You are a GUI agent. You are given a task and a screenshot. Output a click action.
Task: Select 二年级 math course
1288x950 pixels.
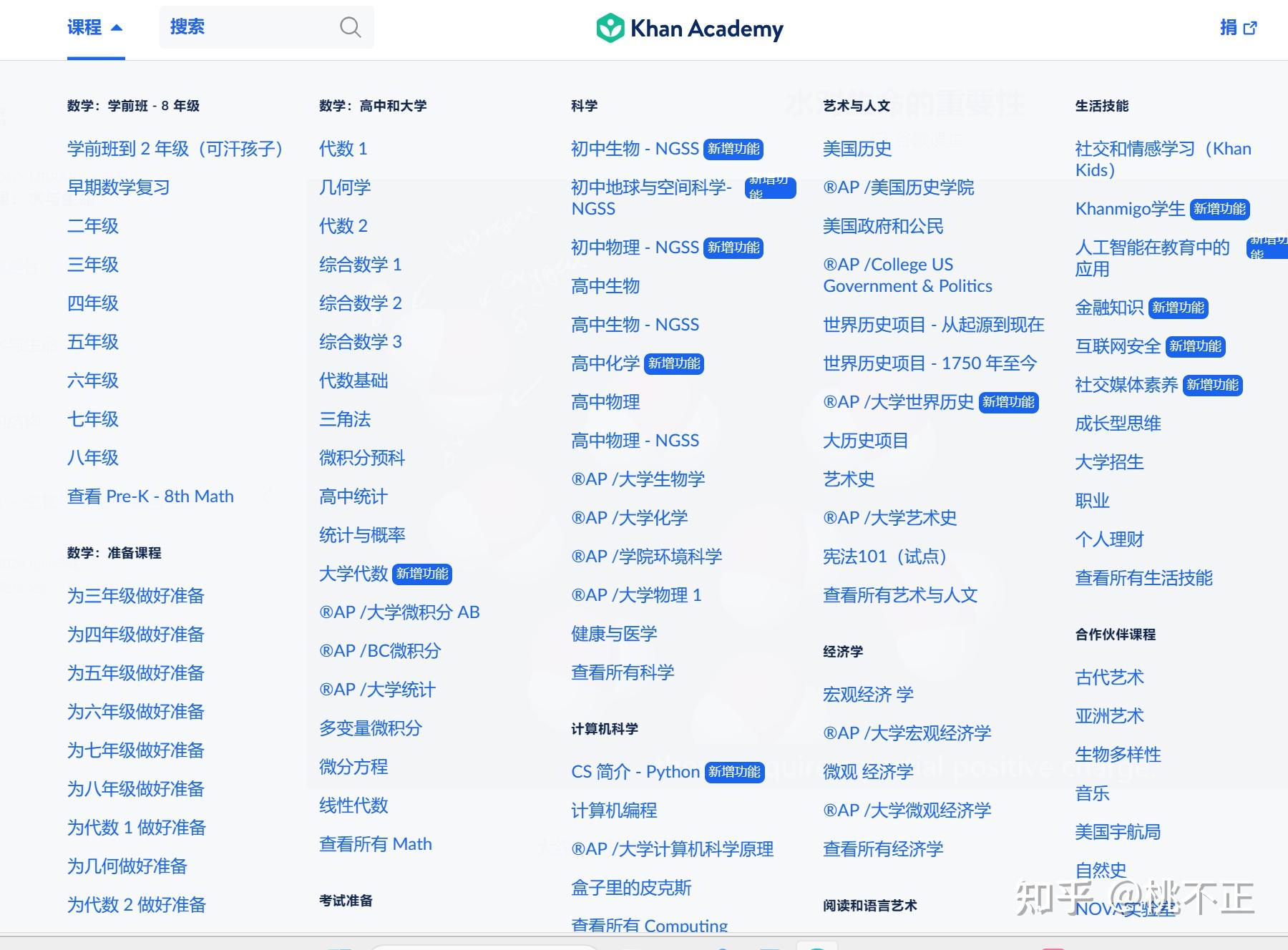point(93,226)
